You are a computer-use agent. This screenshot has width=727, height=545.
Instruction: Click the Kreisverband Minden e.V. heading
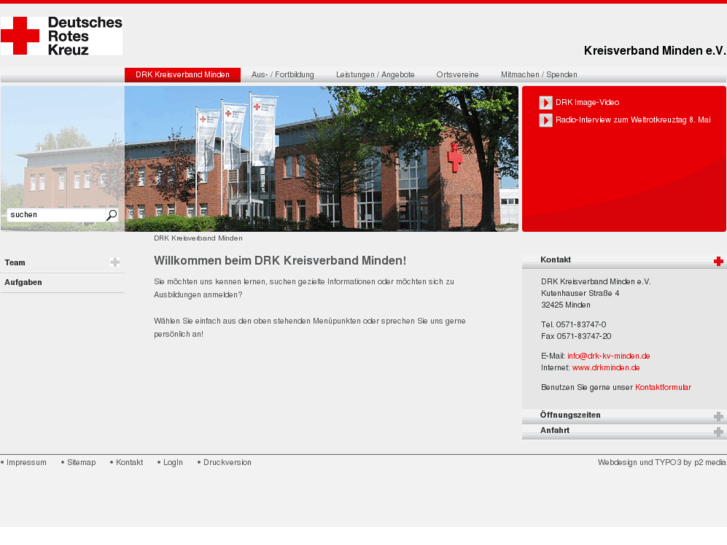tap(655, 51)
